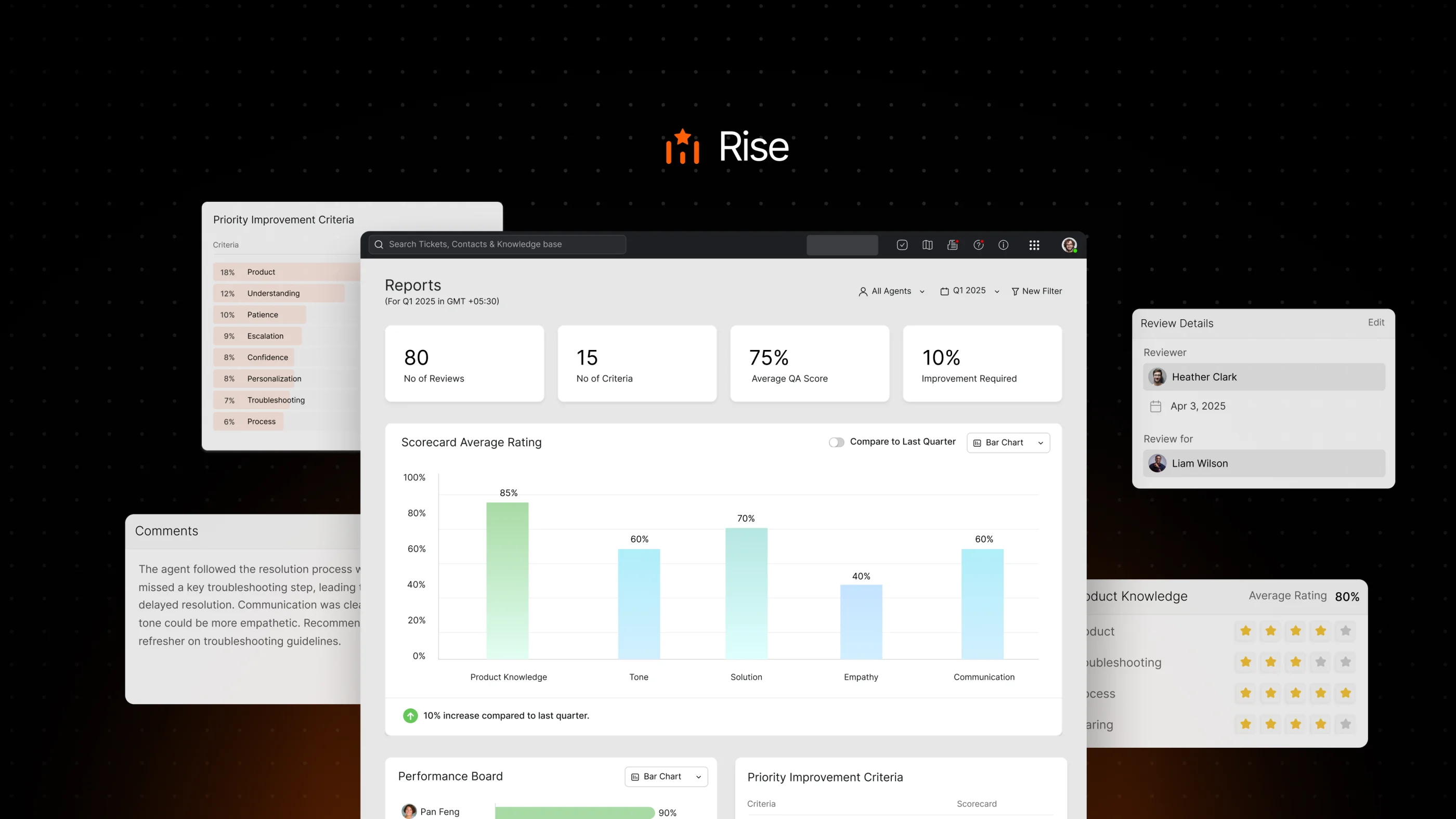Click the Search Tickets, Contacts & Knowledge base field
Screen dimensions: 1456x819
pyautogui.click(x=498, y=245)
